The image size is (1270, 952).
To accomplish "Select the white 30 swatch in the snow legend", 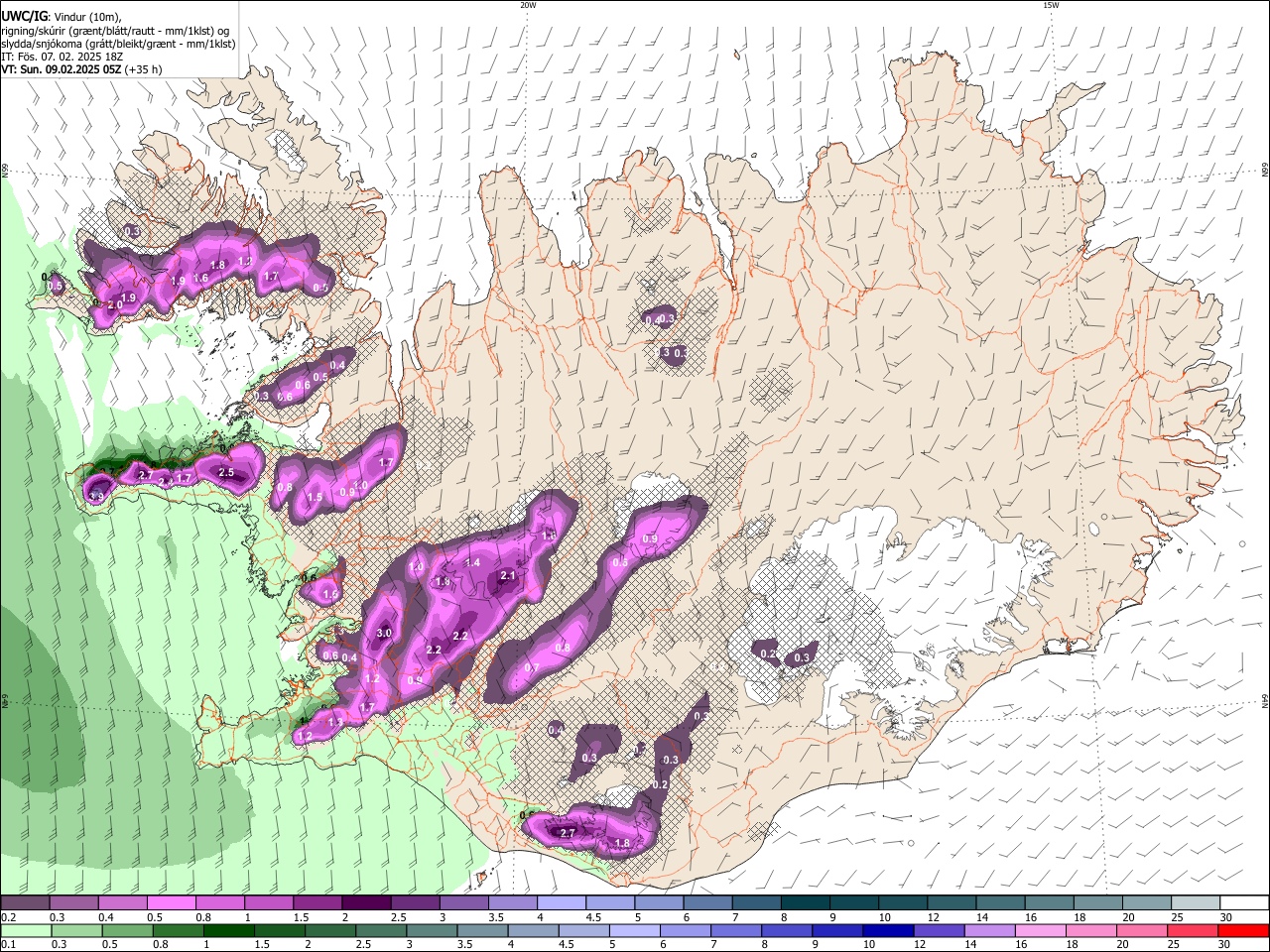I will point(1244,902).
